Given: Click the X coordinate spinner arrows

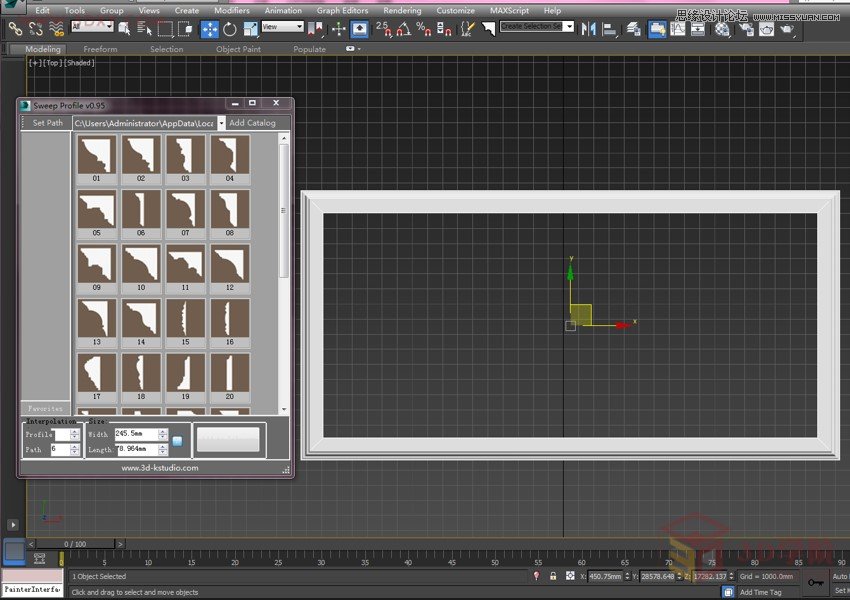Looking at the screenshot, I should [627, 576].
